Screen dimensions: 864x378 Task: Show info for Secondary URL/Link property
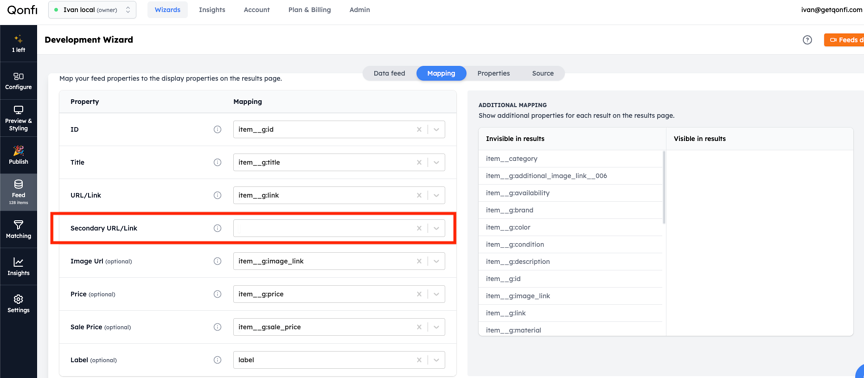point(217,228)
